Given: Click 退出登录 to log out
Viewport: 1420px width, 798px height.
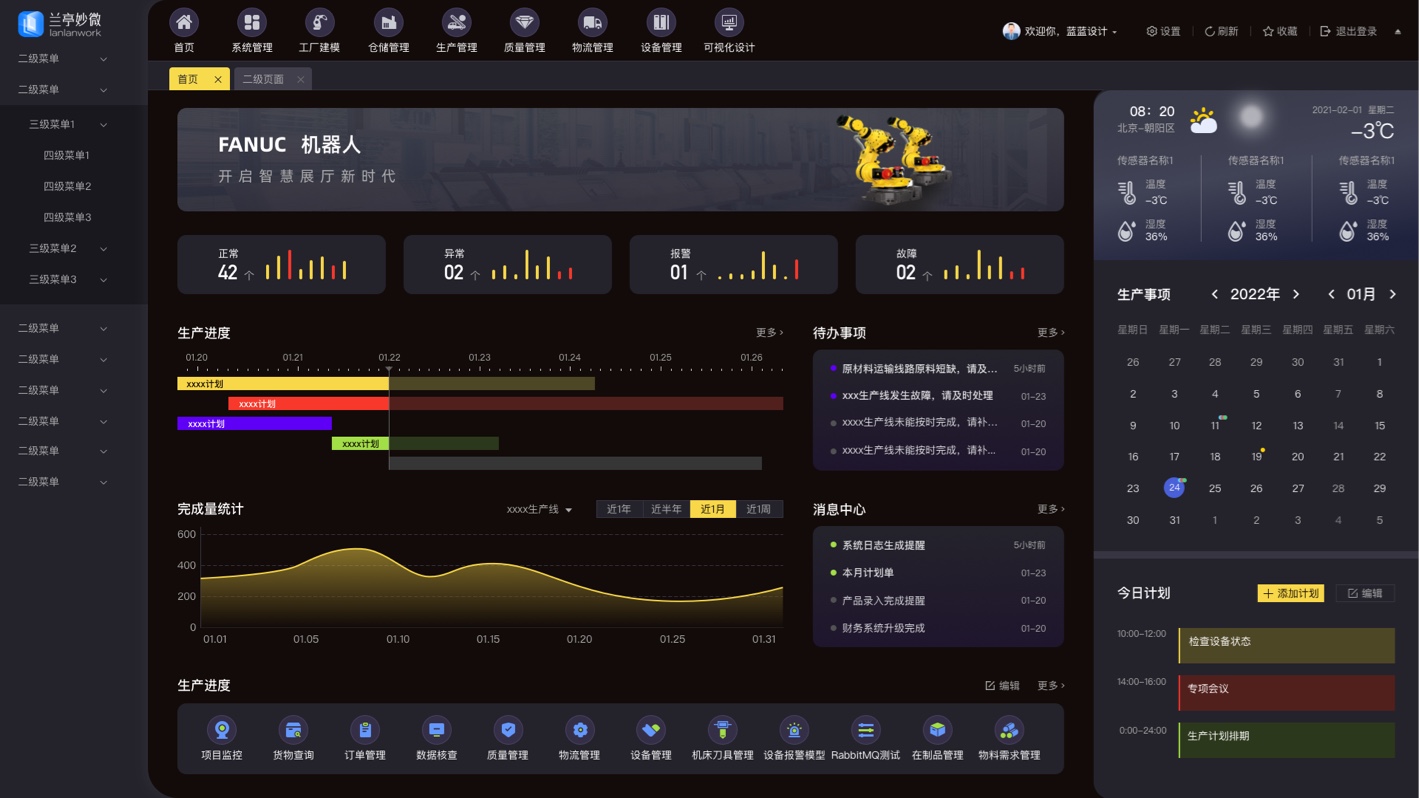Looking at the screenshot, I should [1349, 32].
